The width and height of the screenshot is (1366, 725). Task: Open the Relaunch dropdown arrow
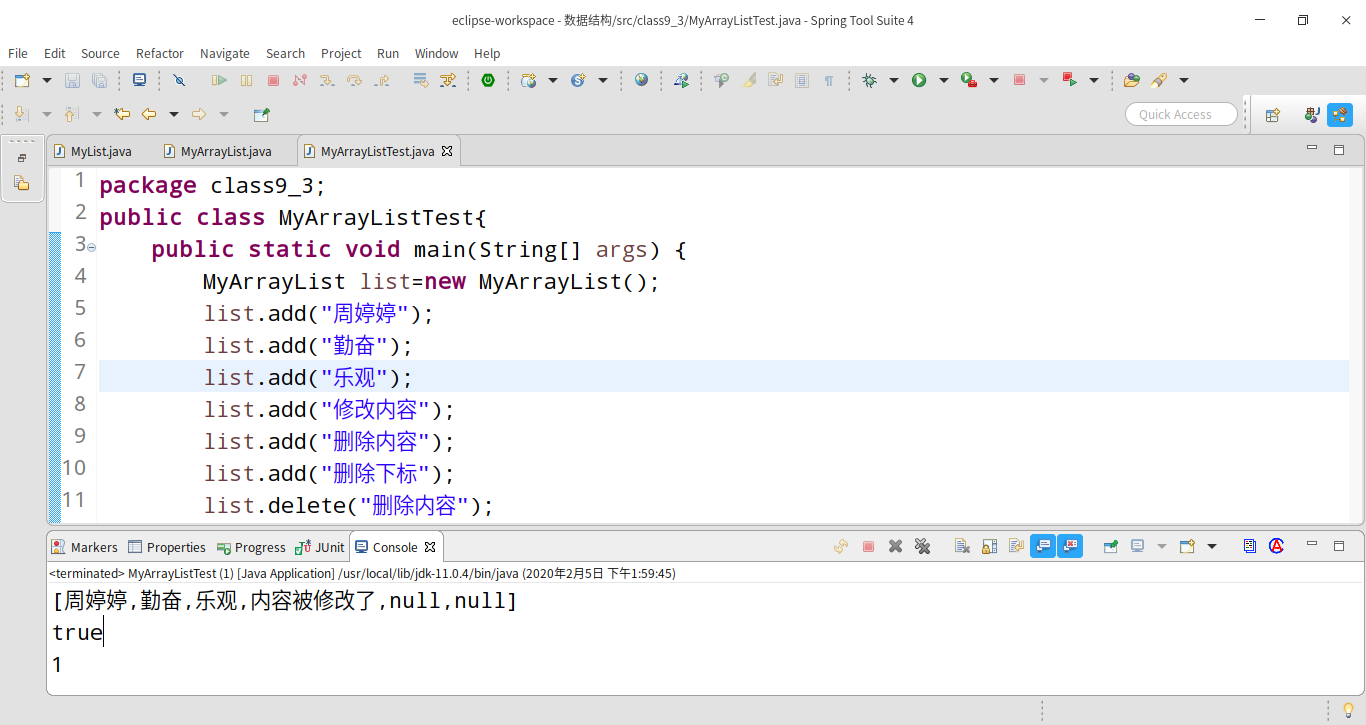point(1094,80)
